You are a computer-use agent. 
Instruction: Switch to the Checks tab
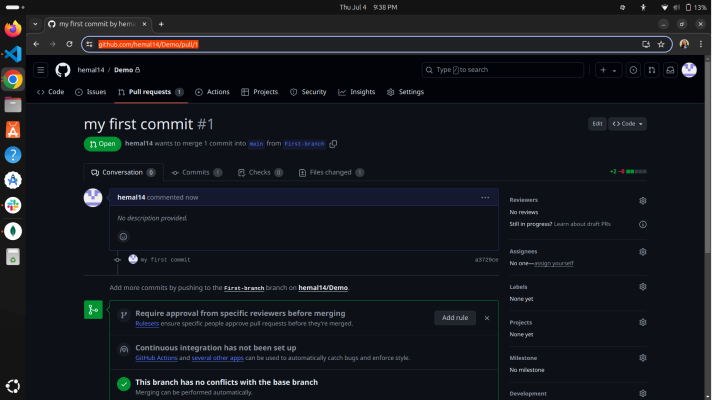(x=260, y=173)
